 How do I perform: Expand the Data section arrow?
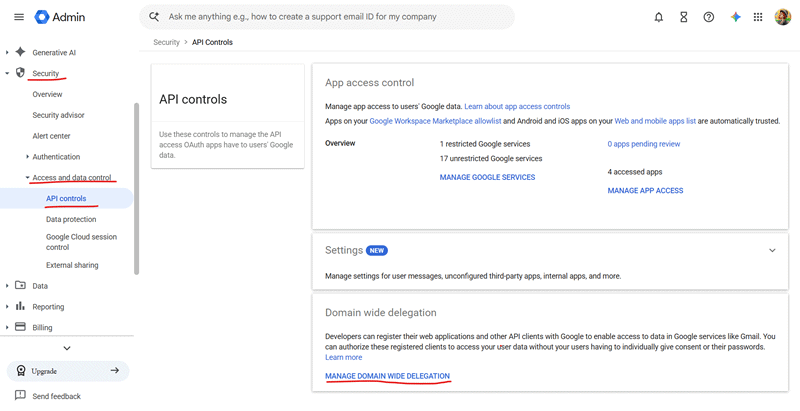pyautogui.click(x=7, y=286)
